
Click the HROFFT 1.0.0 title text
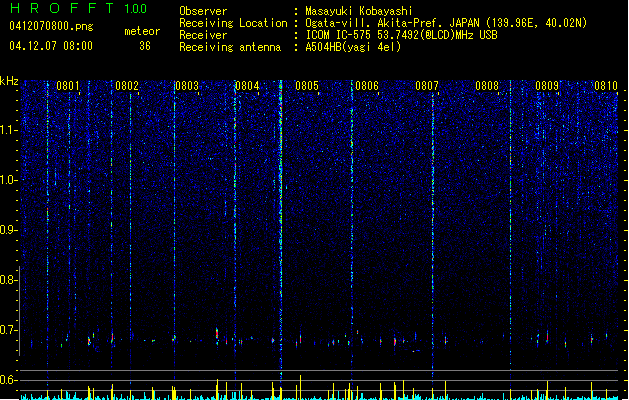pos(78,8)
